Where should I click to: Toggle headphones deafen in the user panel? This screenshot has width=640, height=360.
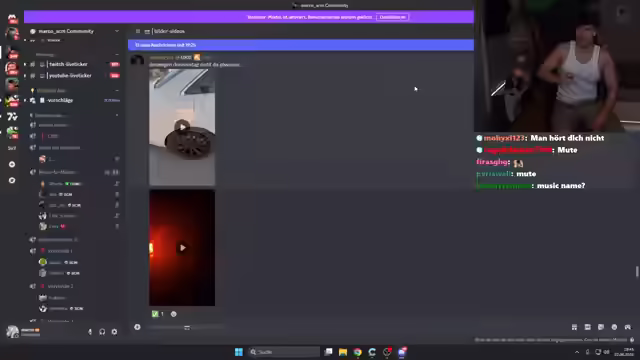pos(102,332)
